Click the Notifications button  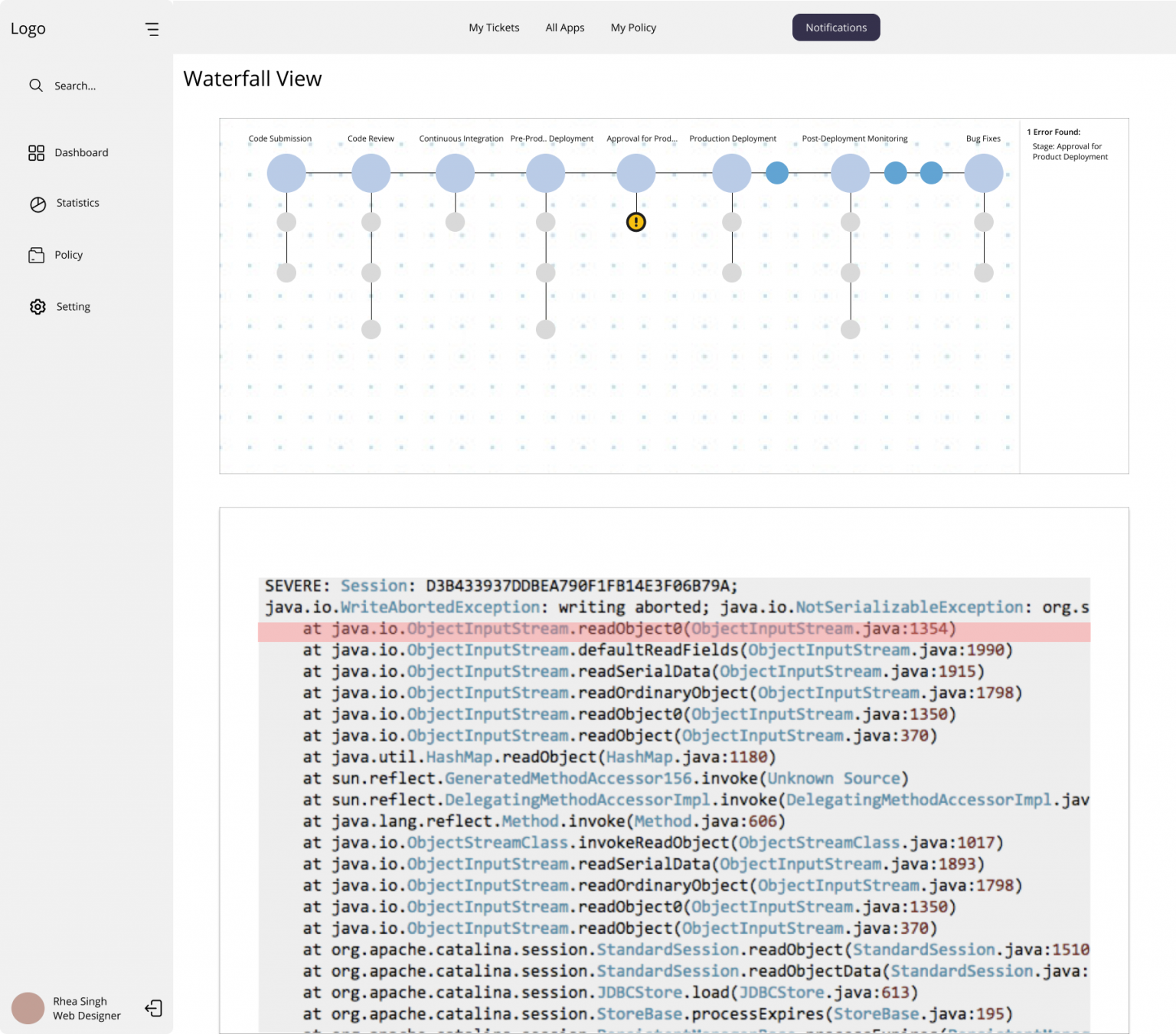coord(835,28)
